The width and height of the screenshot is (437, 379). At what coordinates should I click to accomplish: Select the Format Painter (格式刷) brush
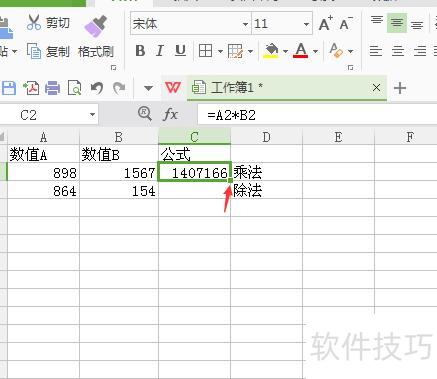pos(96,37)
